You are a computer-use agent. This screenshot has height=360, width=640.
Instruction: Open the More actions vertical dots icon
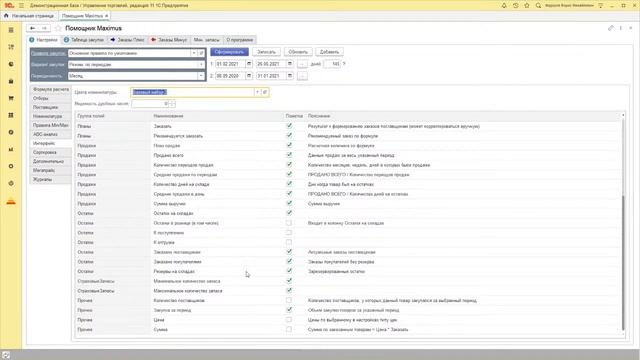621,28
